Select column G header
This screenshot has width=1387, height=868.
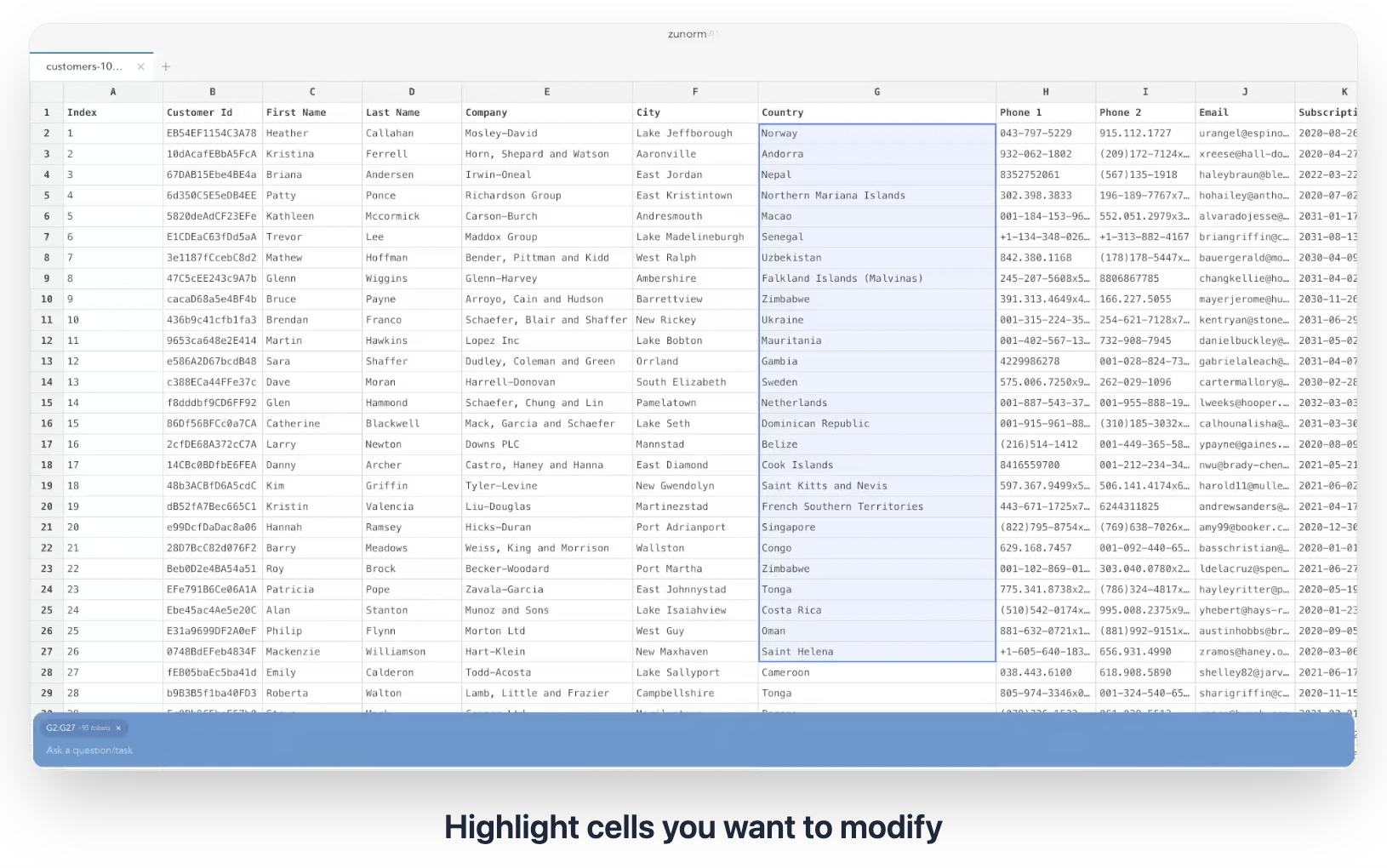(x=877, y=92)
